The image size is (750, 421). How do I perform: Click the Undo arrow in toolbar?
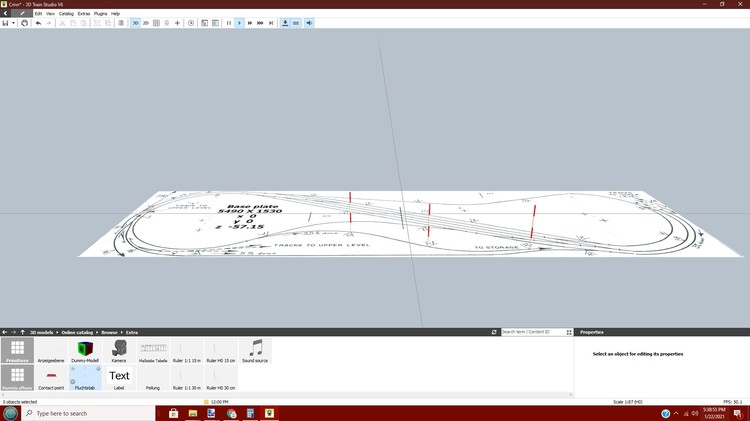[x=38, y=22]
